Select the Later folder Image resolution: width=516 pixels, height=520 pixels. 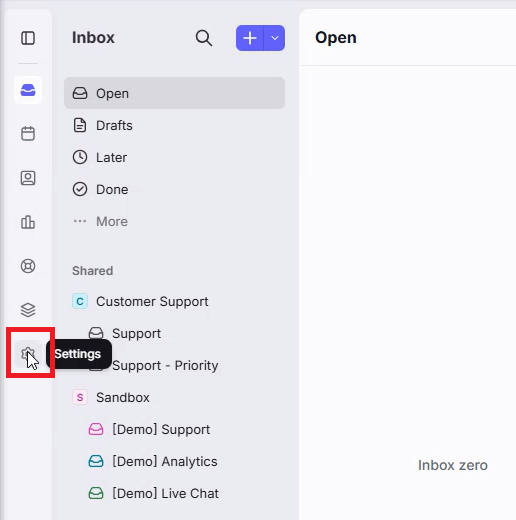174,157
